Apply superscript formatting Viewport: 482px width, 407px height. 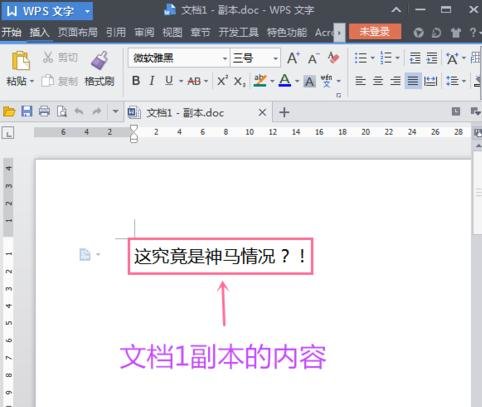(222, 81)
